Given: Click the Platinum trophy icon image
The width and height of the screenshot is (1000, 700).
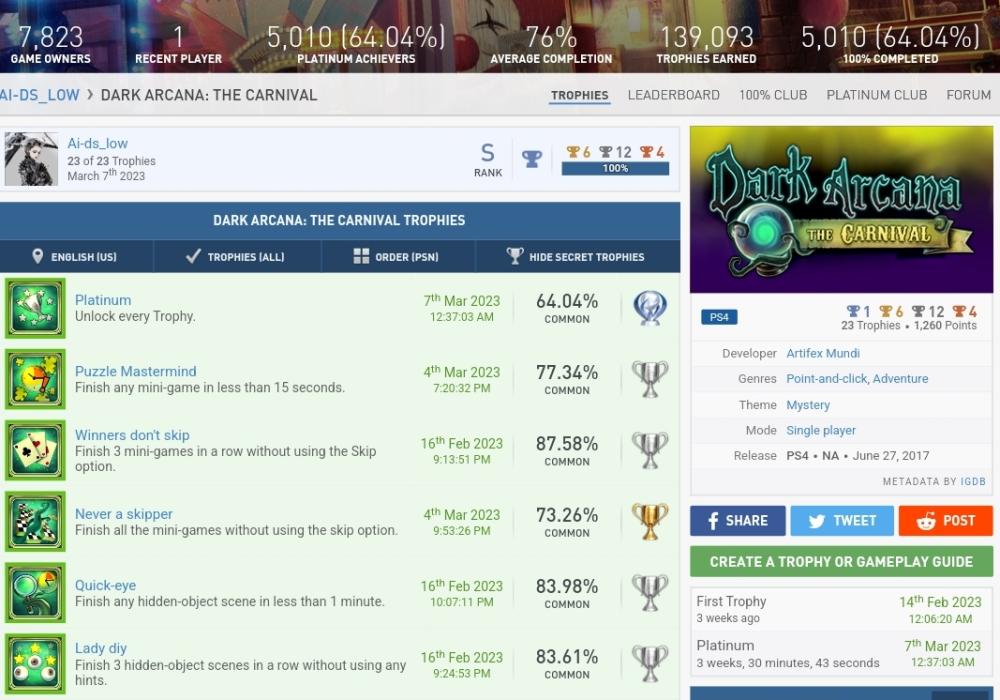Looking at the screenshot, I should coord(35,308).
